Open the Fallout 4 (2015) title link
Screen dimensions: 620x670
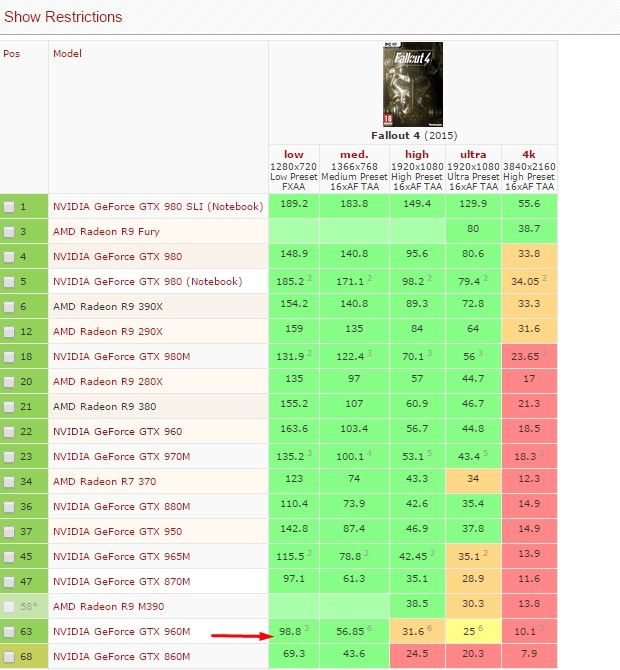click(414, 135)
